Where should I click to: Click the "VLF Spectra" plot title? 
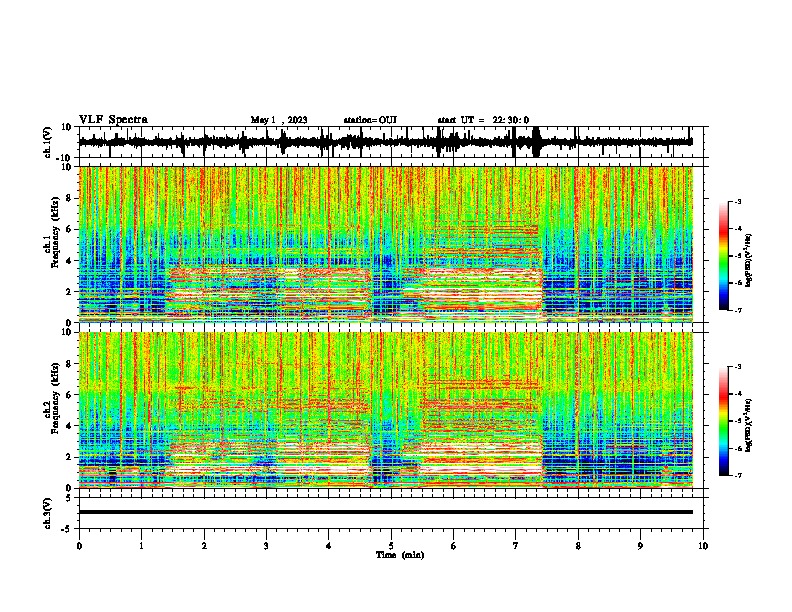113,120
